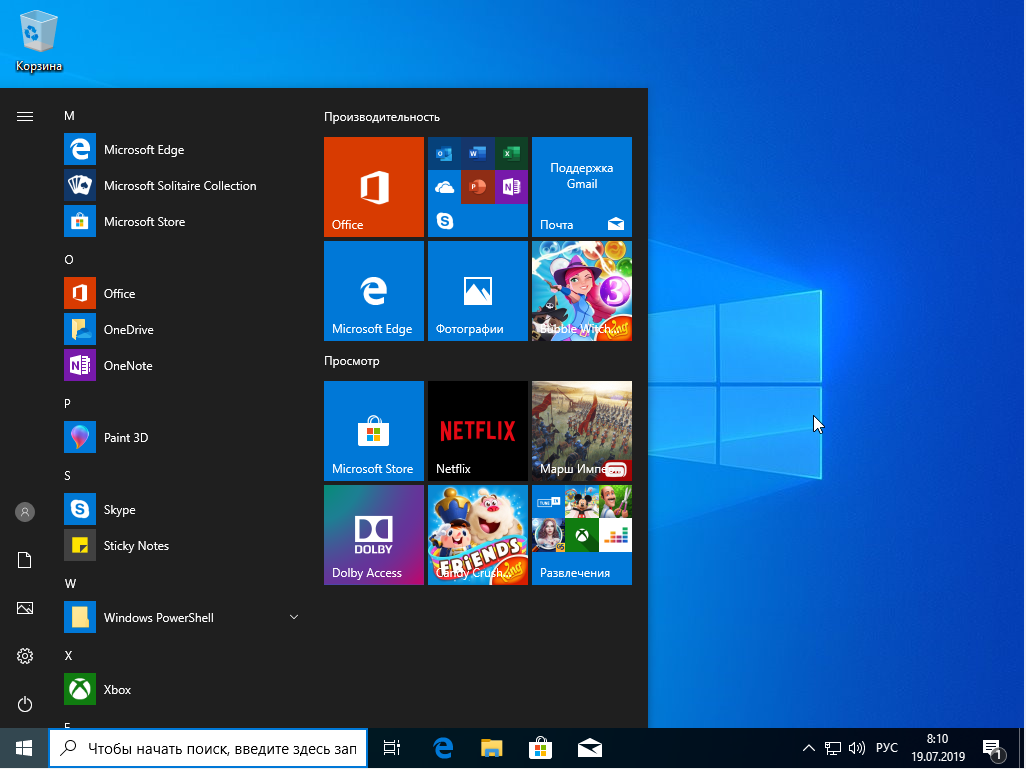Open the orange Office tile

[374, 187]
